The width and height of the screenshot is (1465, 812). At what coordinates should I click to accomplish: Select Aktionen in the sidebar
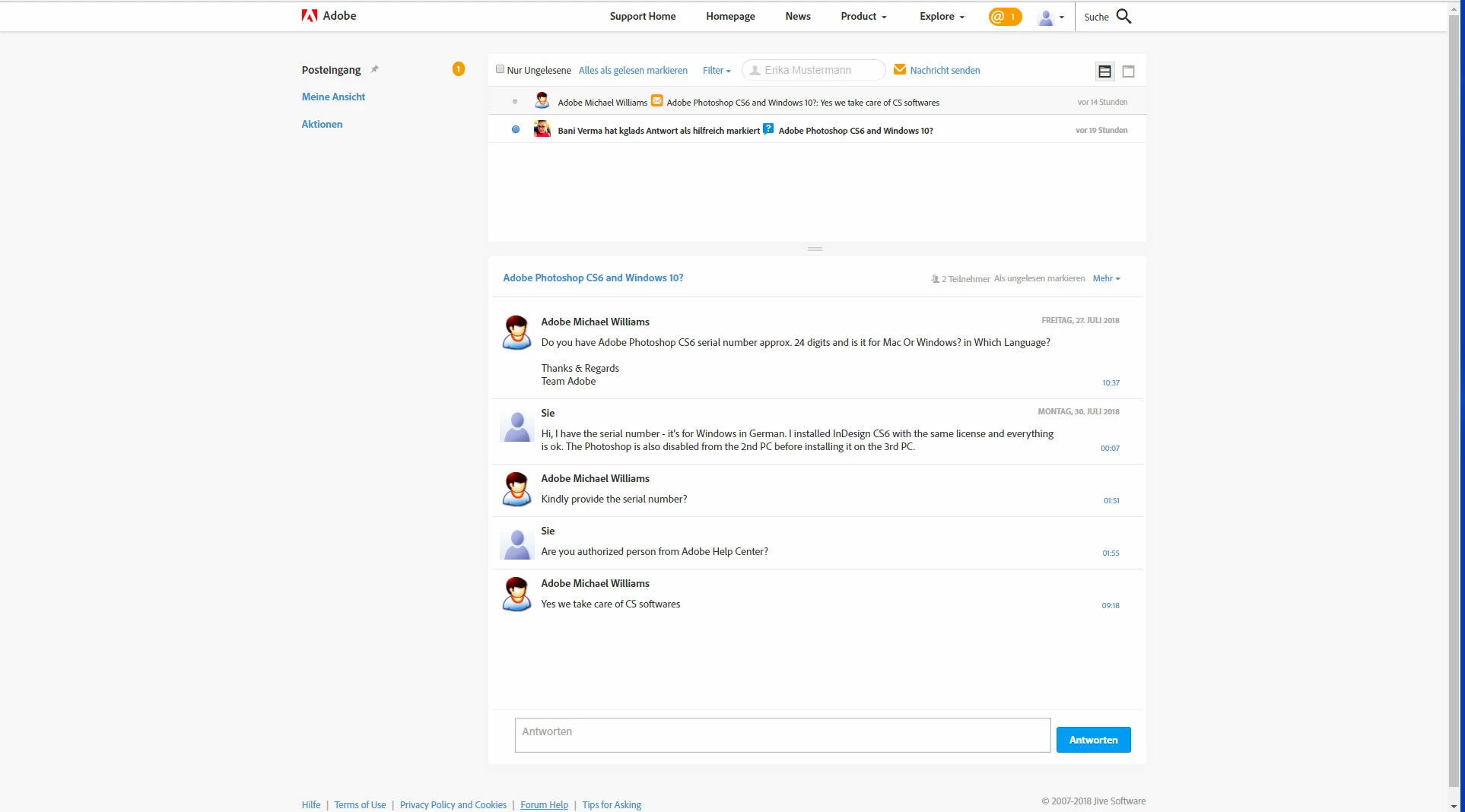pyautogui.click(x=322, y=125)
